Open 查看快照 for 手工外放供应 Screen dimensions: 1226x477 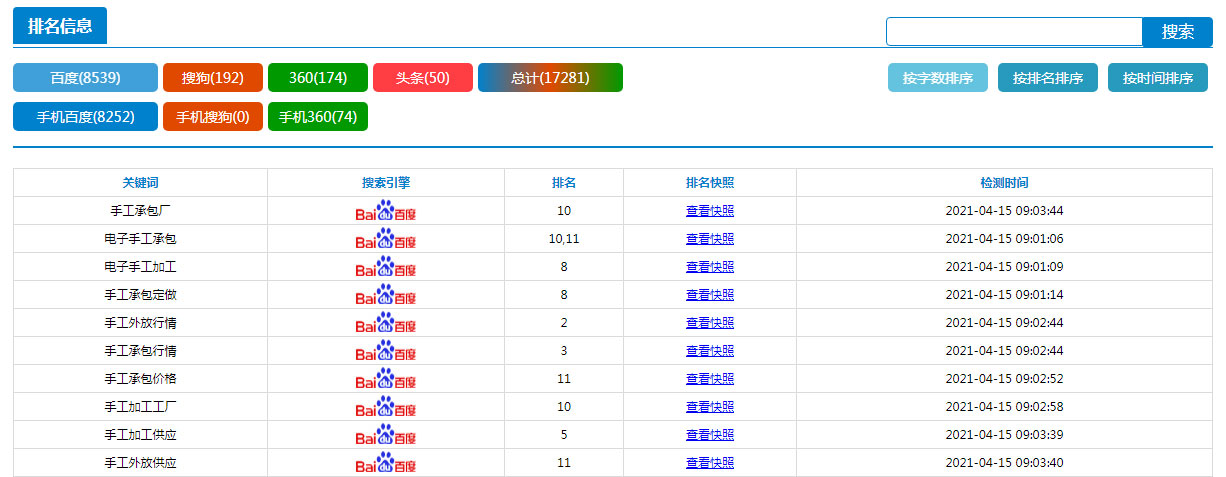coord(710,463)
